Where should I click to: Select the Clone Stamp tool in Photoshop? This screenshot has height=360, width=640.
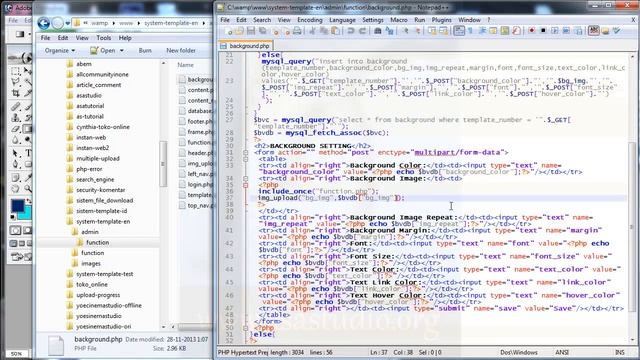click(16, 118)
